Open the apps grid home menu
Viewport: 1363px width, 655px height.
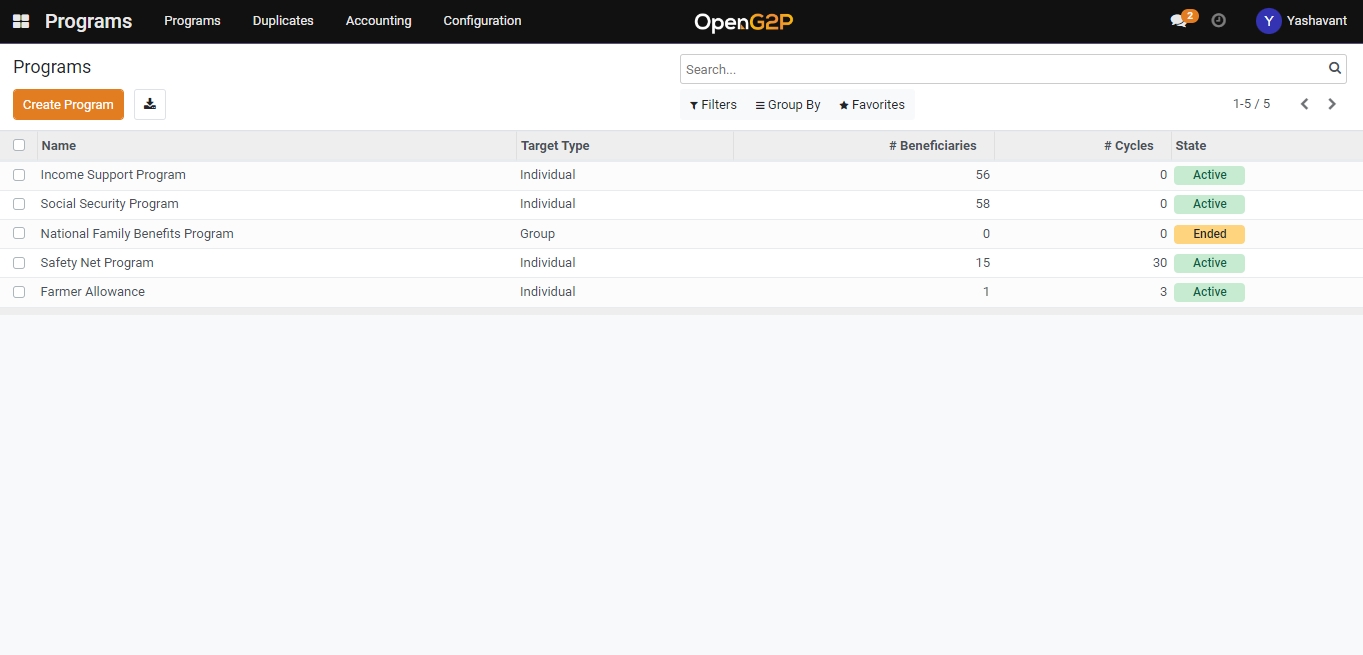(x=21, y=21)
